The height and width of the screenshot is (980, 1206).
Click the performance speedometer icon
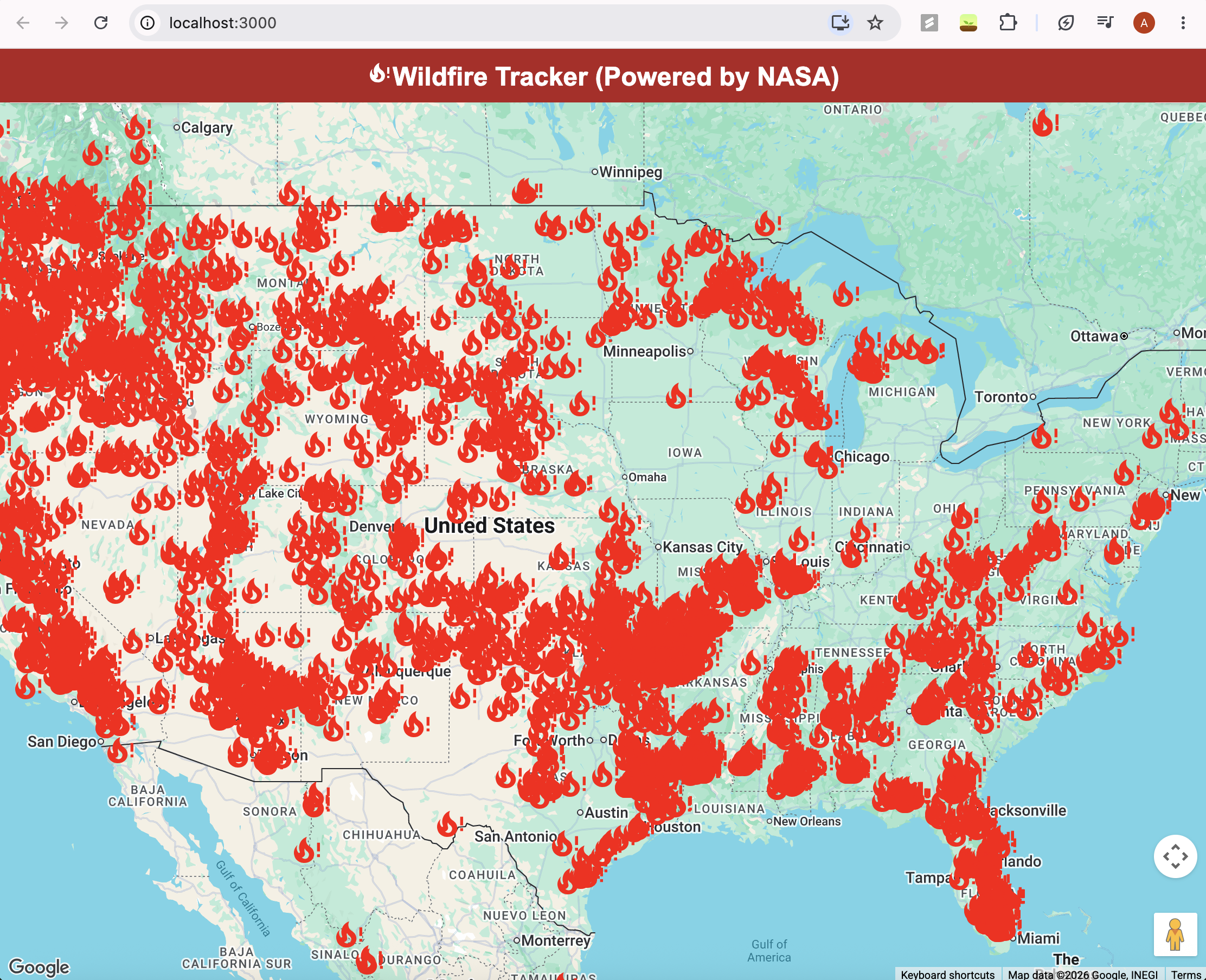[1066, 23]
